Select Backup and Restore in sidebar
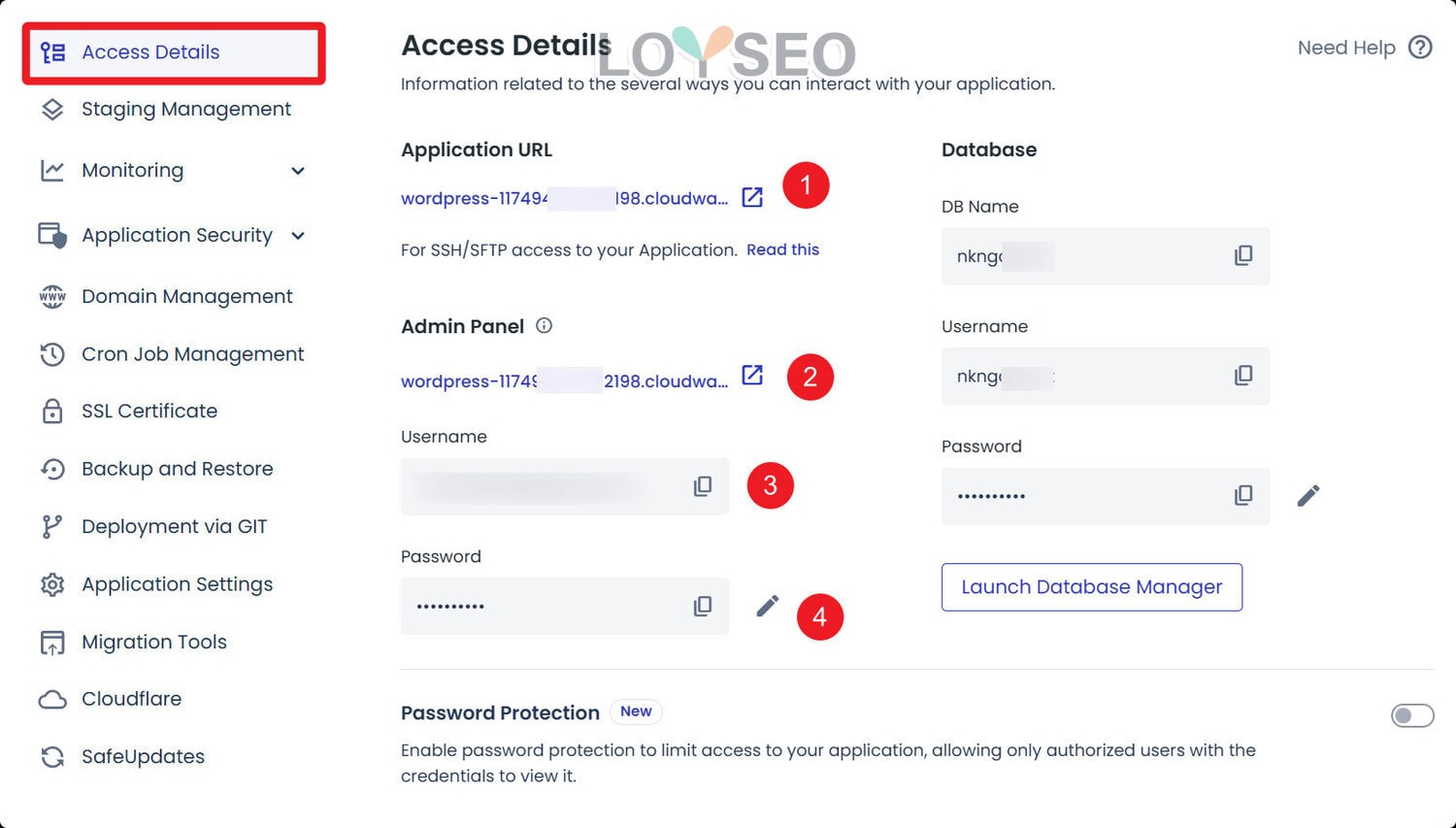Screen dimensions: 1456x828 click(x=177, y=469)
